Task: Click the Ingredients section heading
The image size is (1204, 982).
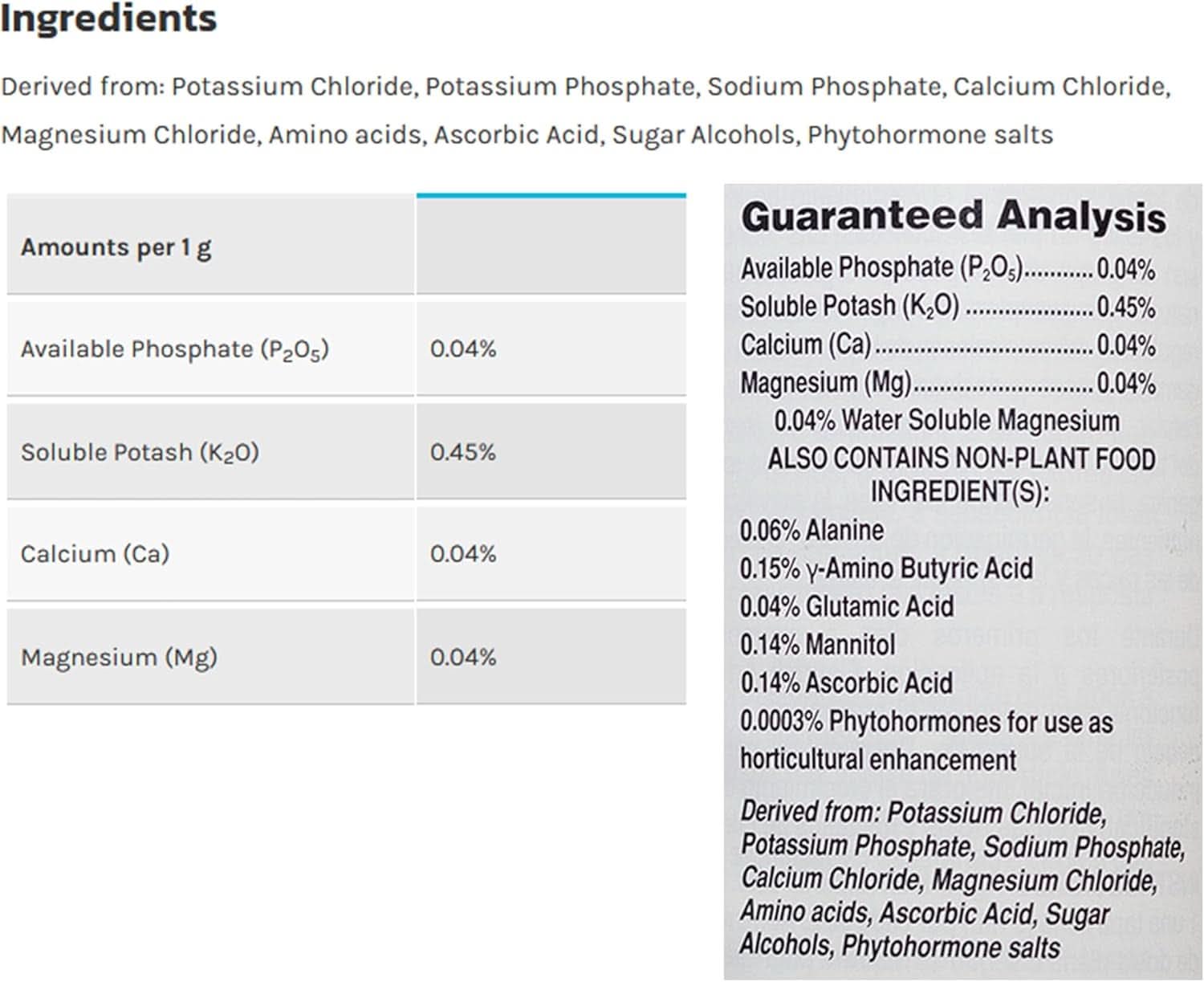Action: (x=108, y=18)
